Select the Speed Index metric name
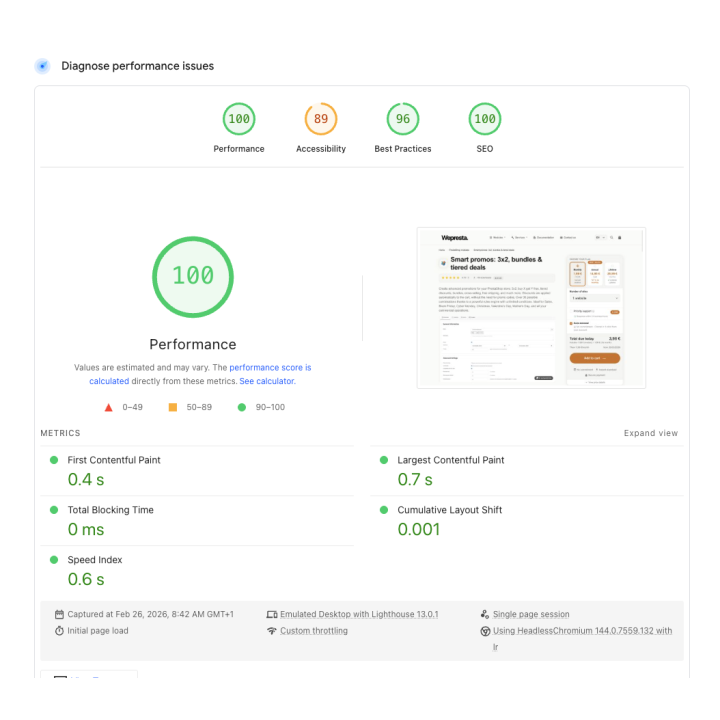This screenshot has height=720, width=720. (x=95, y=560)
